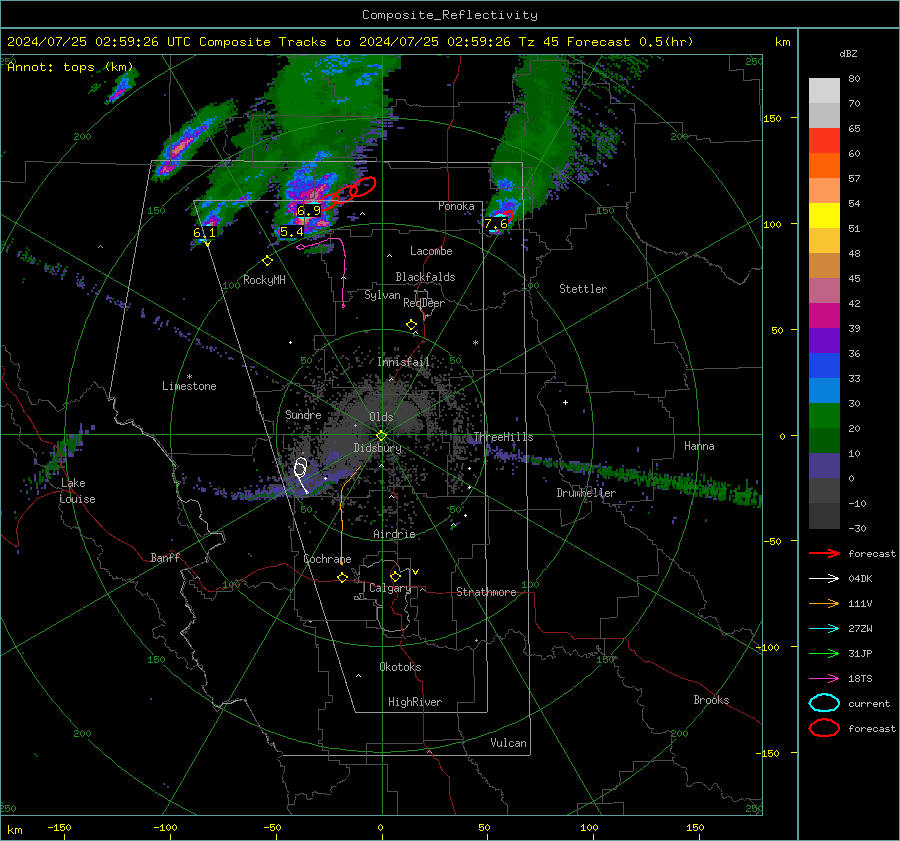Screen dimensions: 900x841
Task: Click the red forecast ellipses beside the 6.9 storm
Action: click(x=349, y=193)
